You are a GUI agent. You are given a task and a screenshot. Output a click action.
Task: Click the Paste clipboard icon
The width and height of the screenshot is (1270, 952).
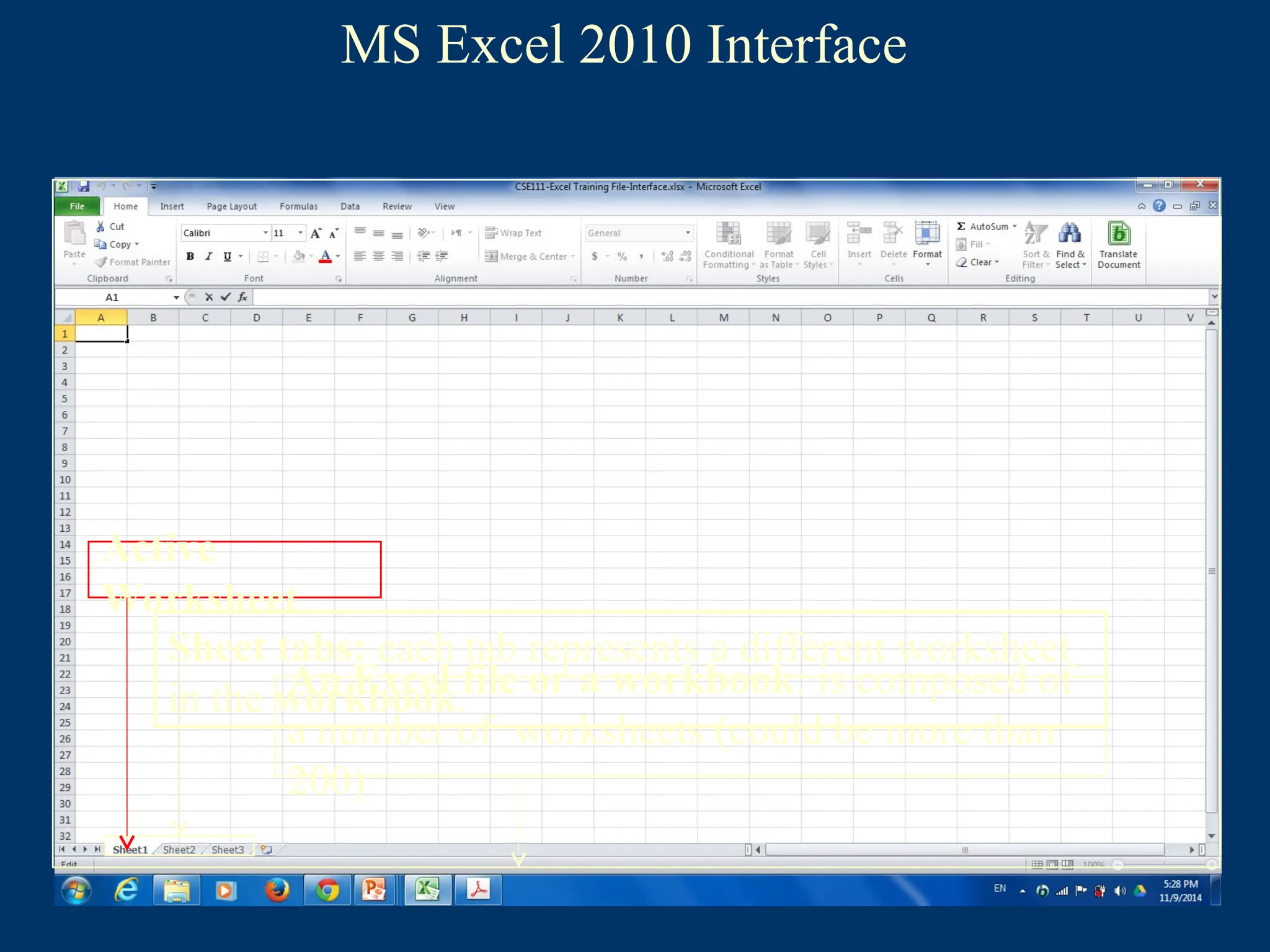74,234
